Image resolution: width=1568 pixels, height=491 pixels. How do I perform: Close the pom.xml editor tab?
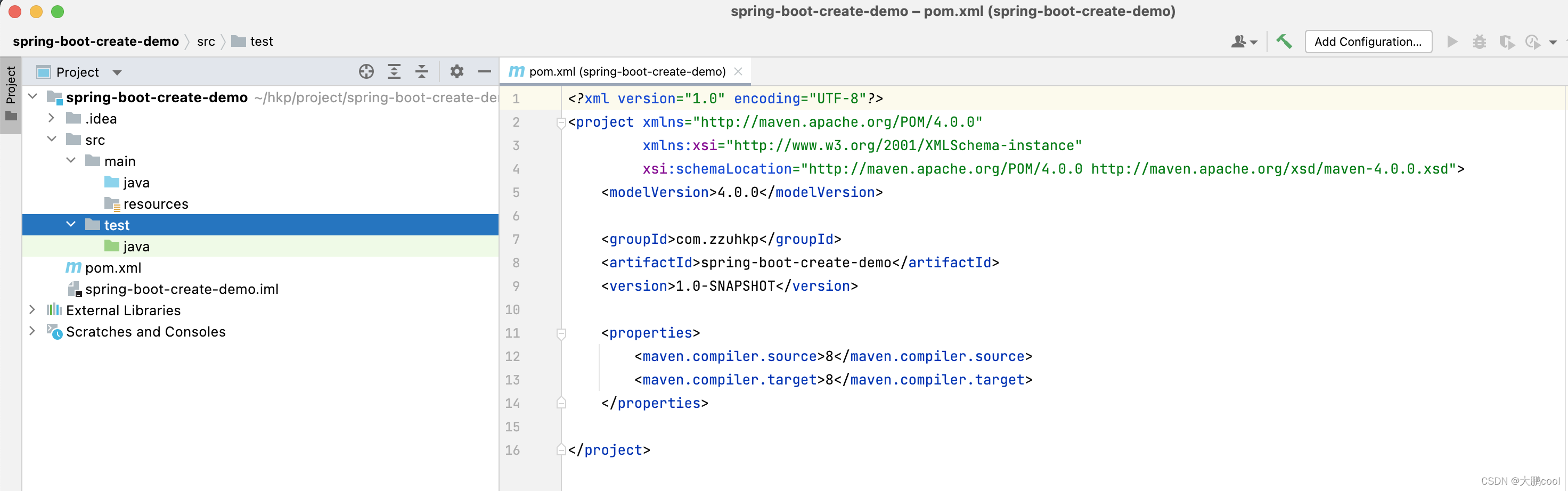tap(738, 72)
